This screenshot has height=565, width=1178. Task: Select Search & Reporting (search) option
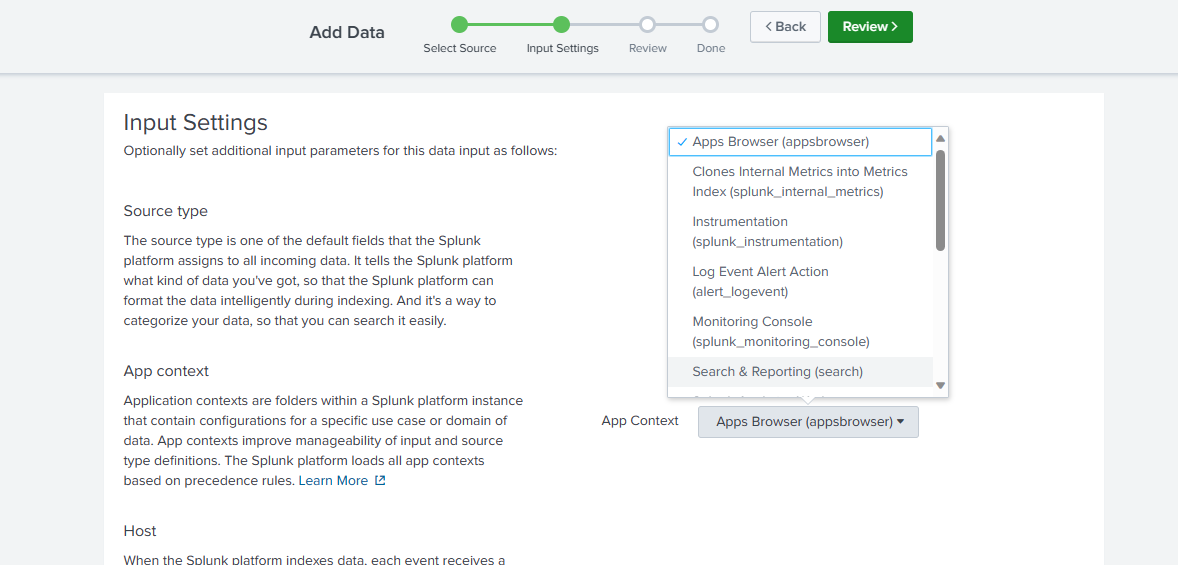pyautogui.click(x=777, y=372)
